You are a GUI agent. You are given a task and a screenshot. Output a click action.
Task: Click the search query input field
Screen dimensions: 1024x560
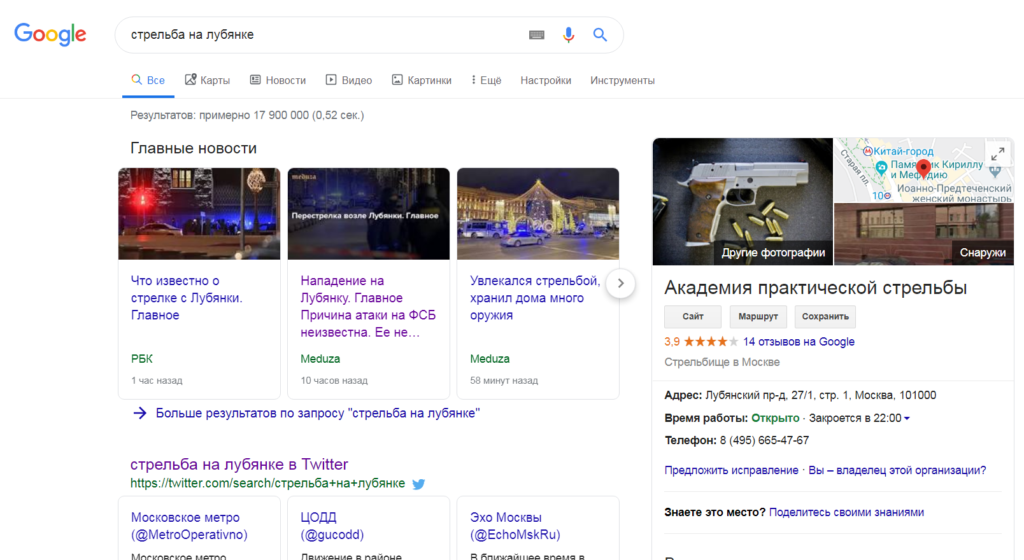[x=320, y=35]
